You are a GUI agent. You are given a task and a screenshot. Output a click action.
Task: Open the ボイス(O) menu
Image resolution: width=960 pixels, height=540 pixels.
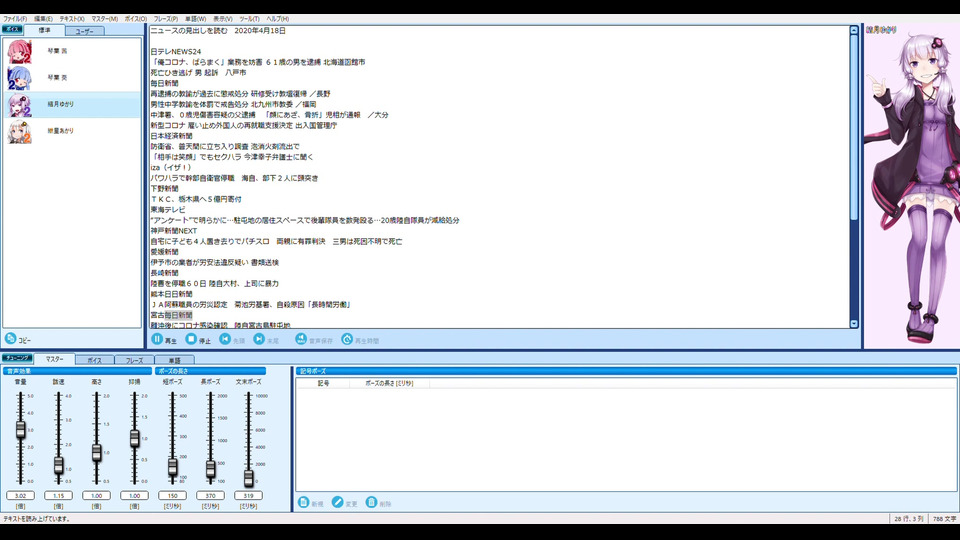[x=136, y=19]
